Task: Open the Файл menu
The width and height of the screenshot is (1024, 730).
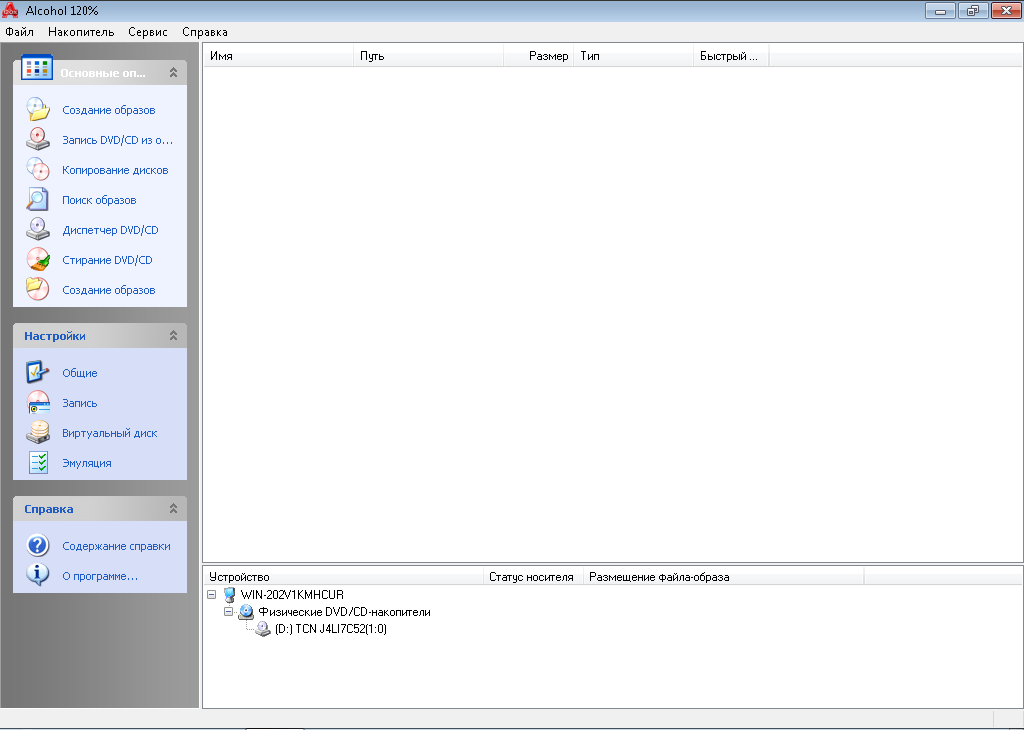Action: click(20, 32)
